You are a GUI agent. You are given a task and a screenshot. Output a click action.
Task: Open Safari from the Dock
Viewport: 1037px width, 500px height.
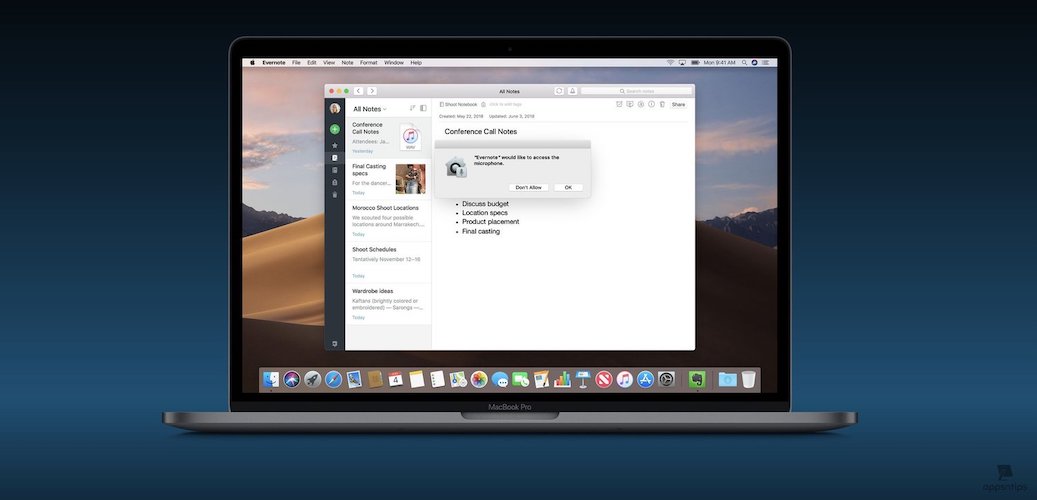pyautogui.click(x=333, y=380)
